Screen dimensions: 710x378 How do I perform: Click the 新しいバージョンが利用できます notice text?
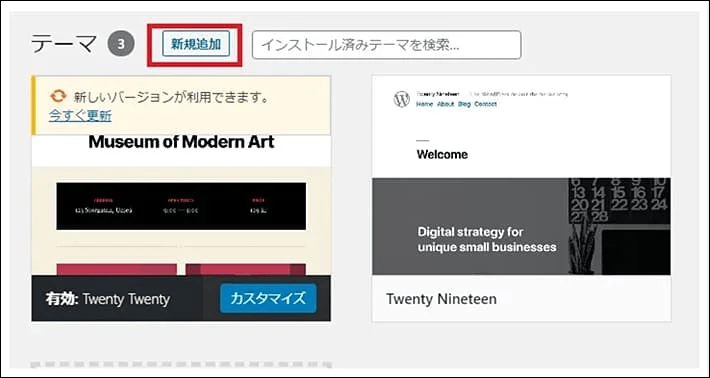pos(171,97)
